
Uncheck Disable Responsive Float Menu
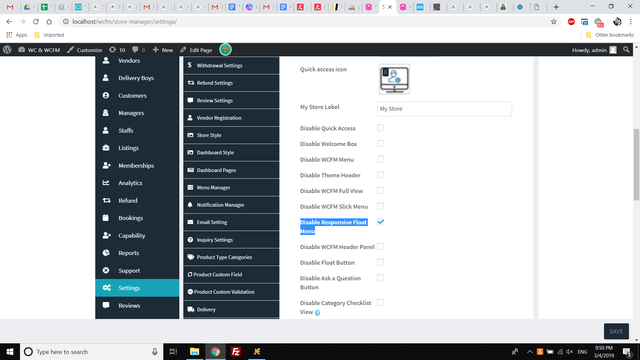380,222
